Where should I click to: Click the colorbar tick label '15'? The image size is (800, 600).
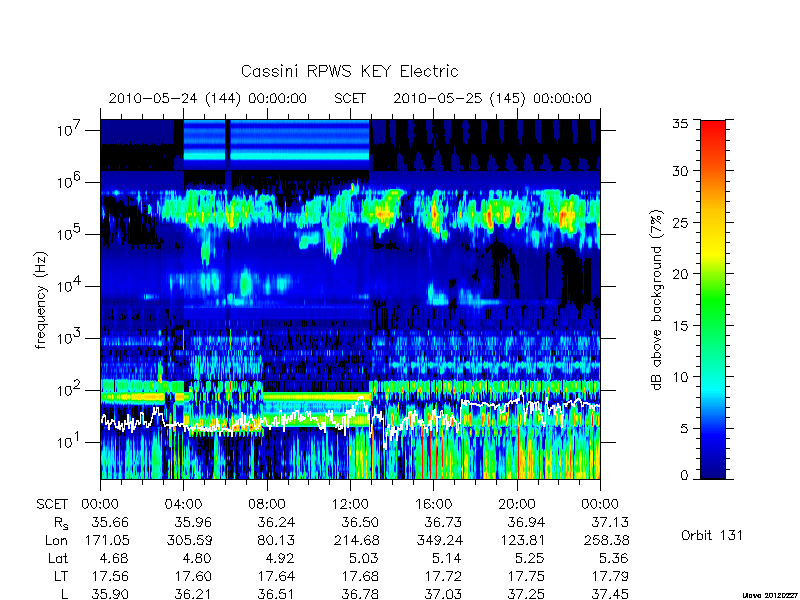pyautogui.click(x=681, y=326)
